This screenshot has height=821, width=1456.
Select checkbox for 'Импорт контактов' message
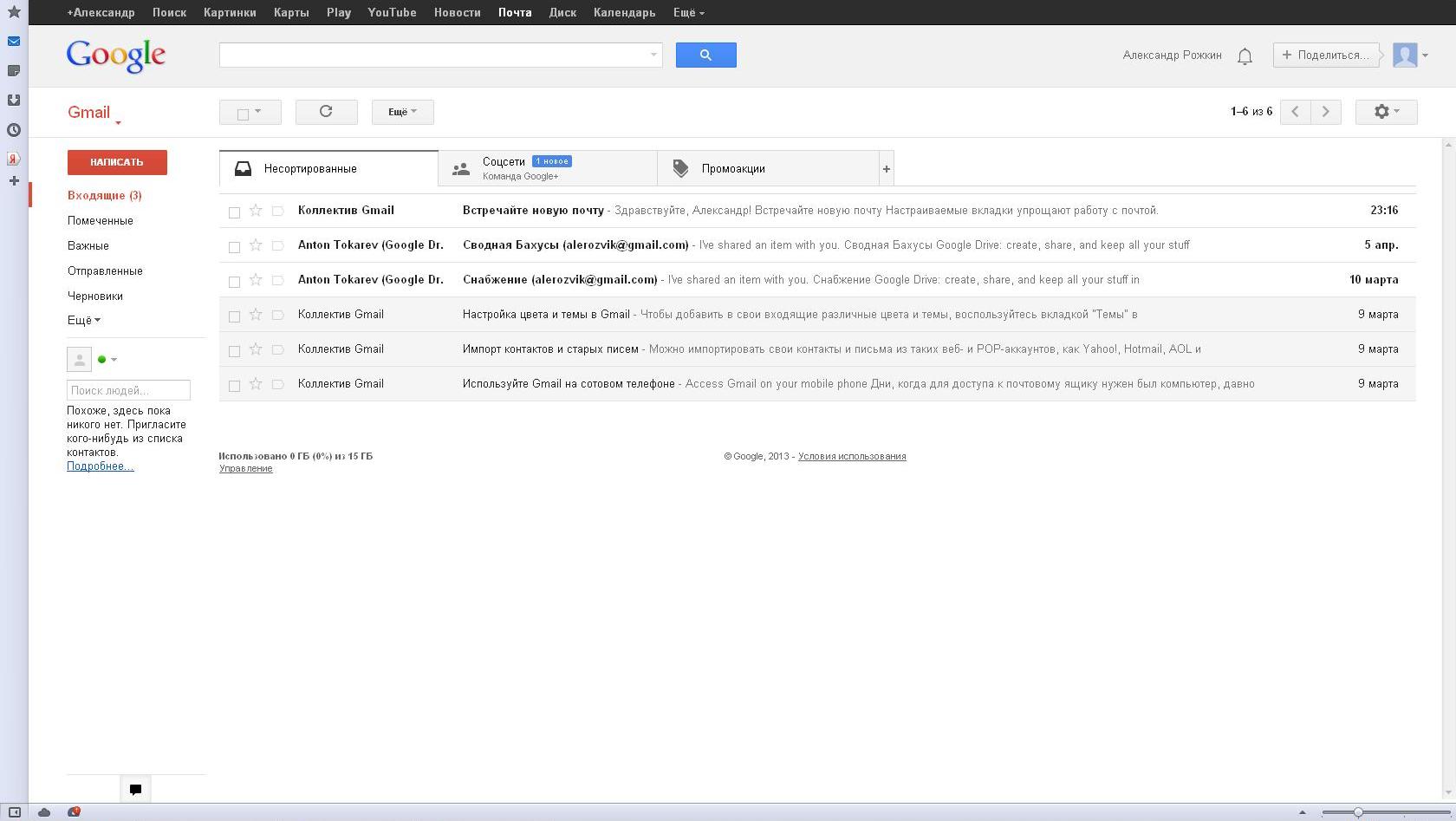[x=234, y=350]
